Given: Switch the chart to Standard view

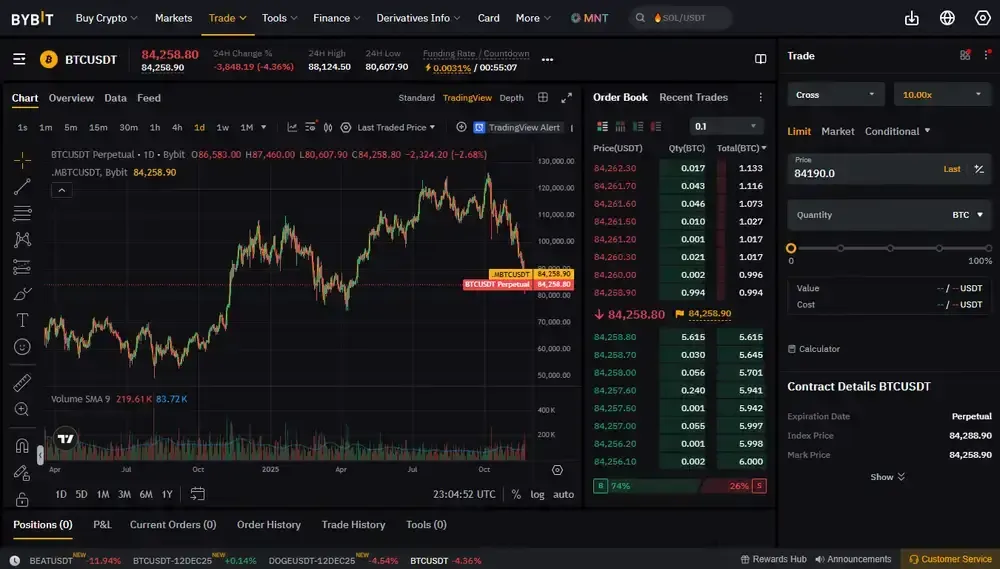Looking at the screenshot, I should [416, 98].
